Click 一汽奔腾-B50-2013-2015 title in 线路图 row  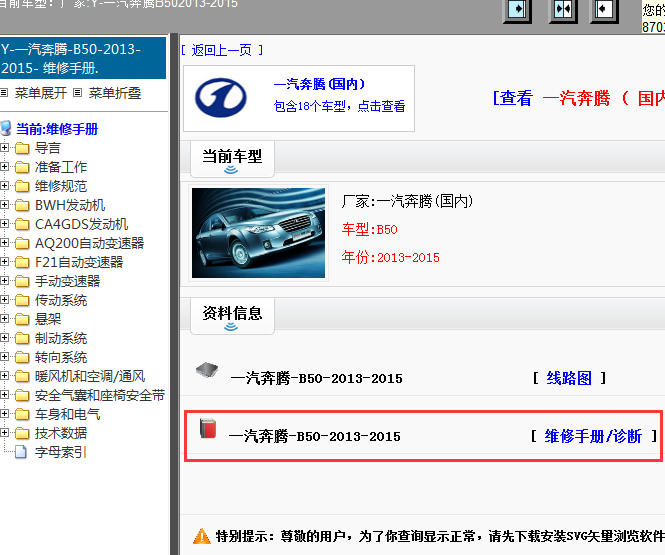point(316,378)
